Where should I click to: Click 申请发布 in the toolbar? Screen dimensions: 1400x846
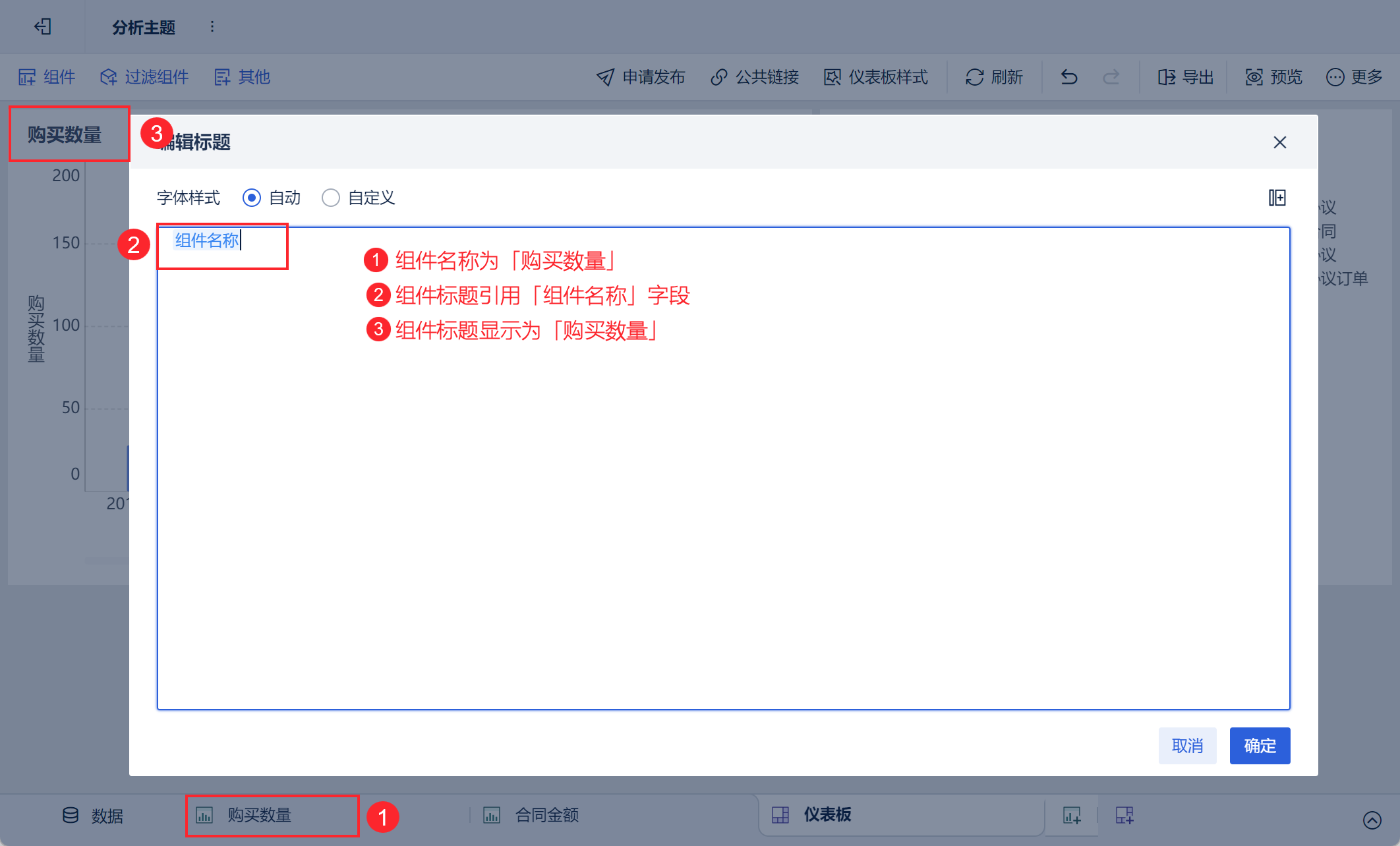(641, 77)
